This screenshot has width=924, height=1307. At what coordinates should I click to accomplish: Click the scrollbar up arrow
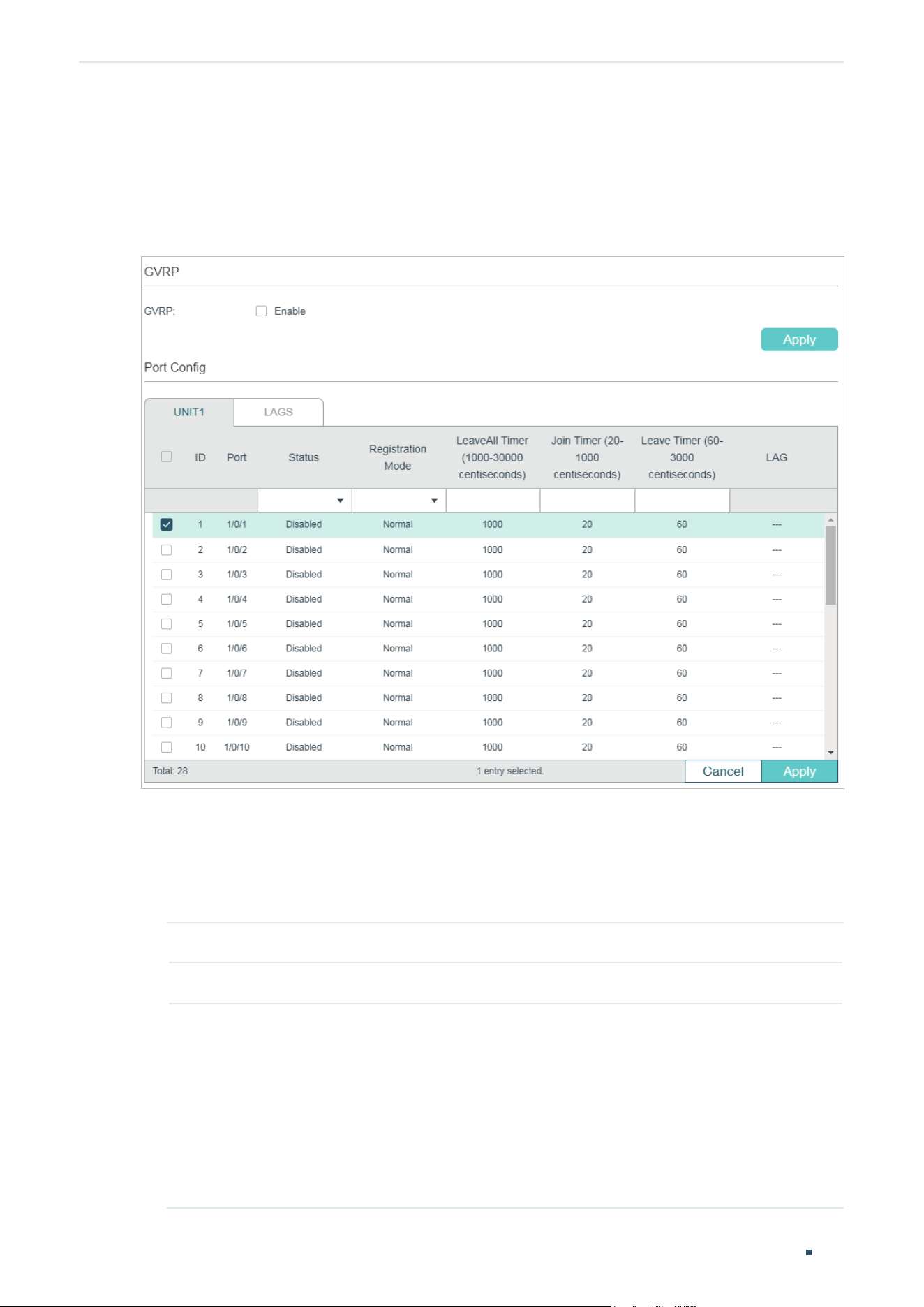coord(830,520)
